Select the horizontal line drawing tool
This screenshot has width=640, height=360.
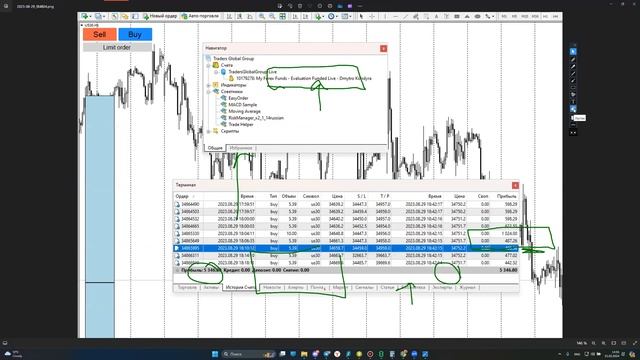396,16
